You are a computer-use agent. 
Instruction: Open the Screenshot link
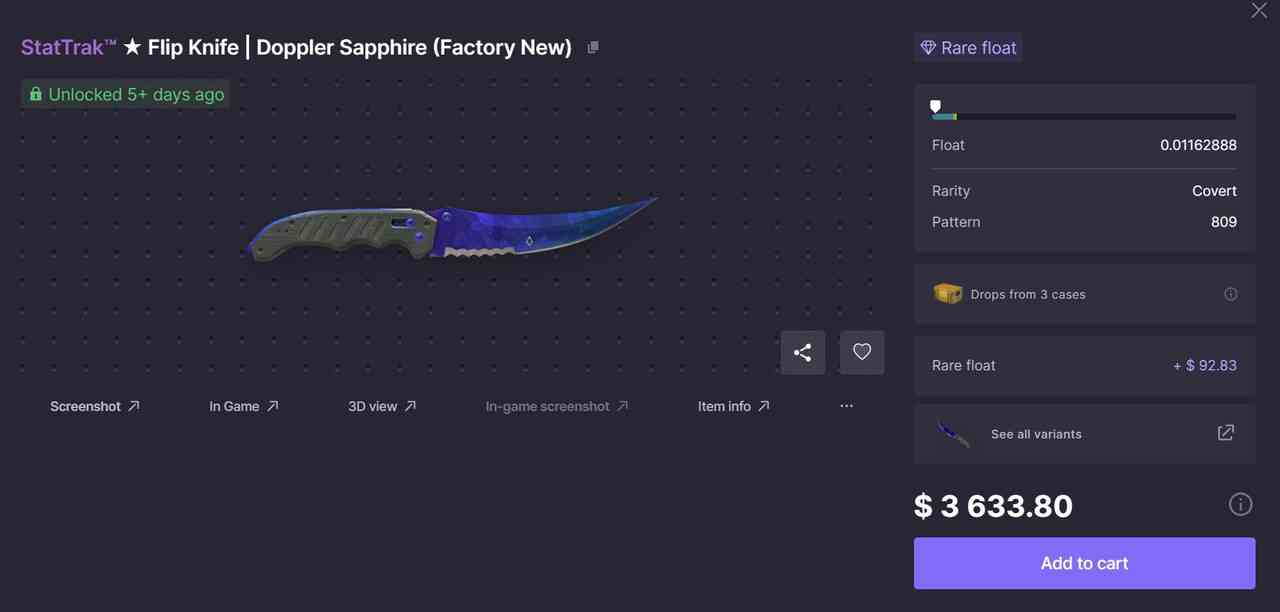pyautogui.click(x=95, y=406)
